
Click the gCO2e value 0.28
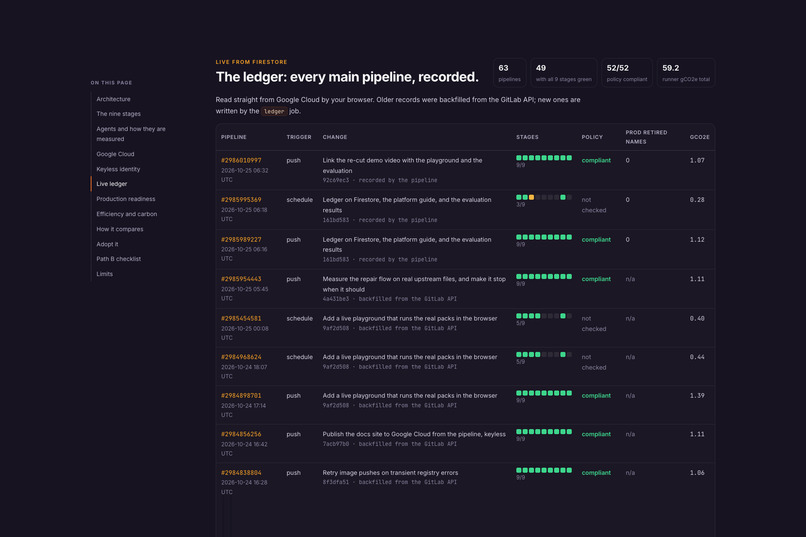click(x=697, y=200)
